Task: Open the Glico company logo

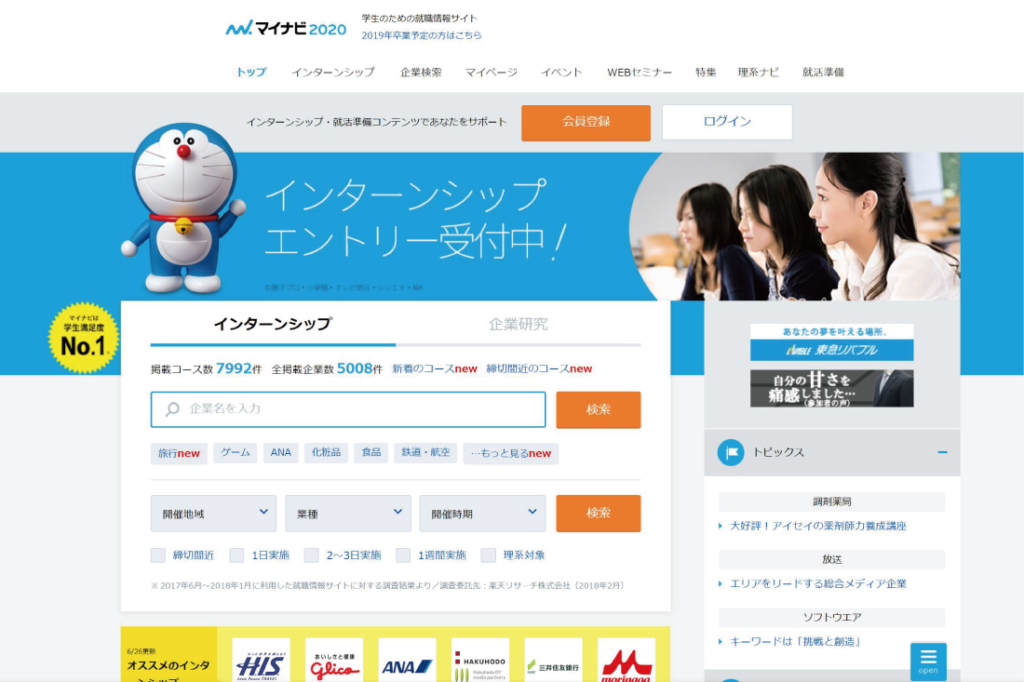Action: click(334, 660)
